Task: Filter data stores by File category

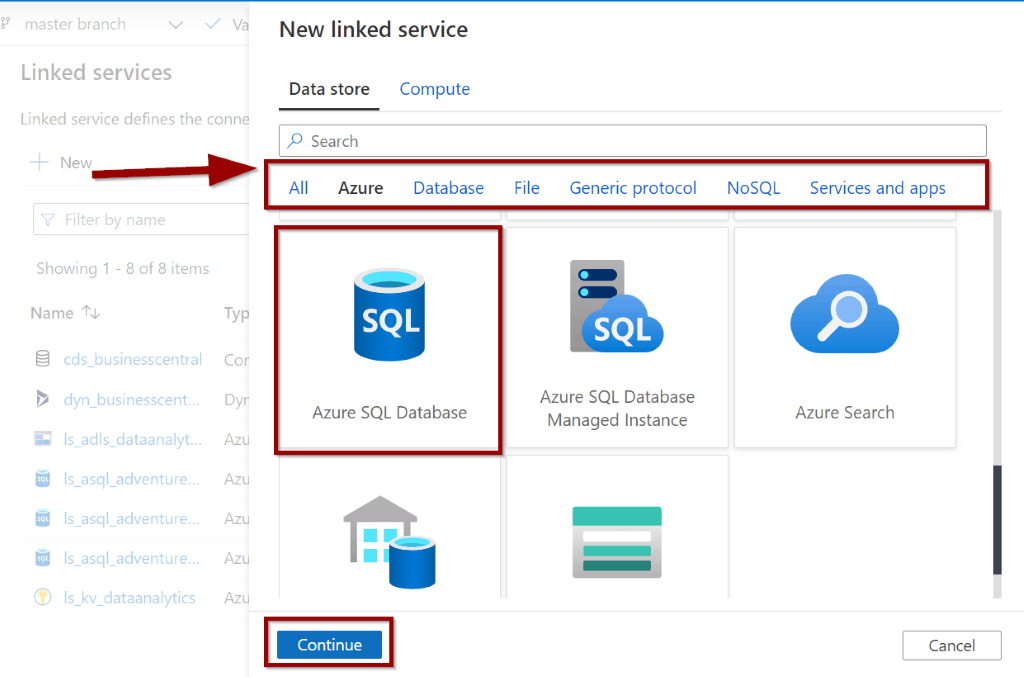Action: [526, 188]
